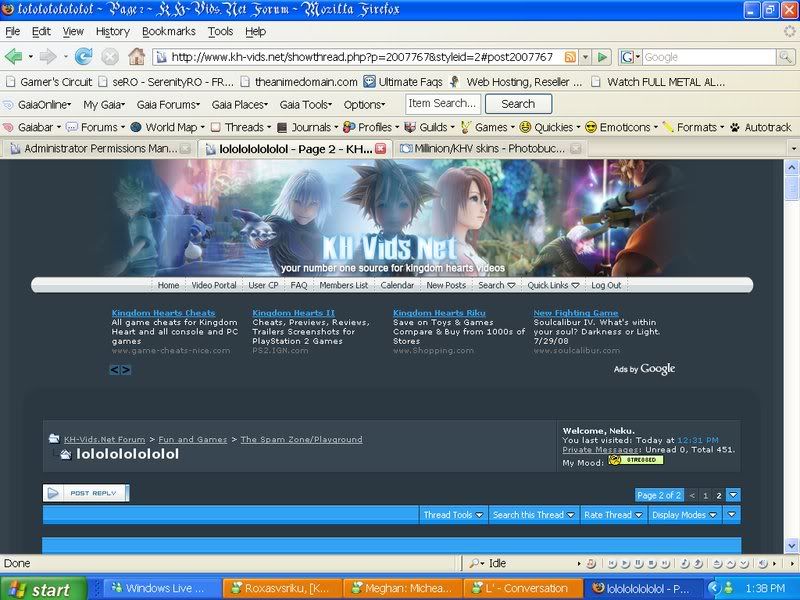
Task: Click the Firefox Home toolbar icon
Action: [x=136, y=57]
